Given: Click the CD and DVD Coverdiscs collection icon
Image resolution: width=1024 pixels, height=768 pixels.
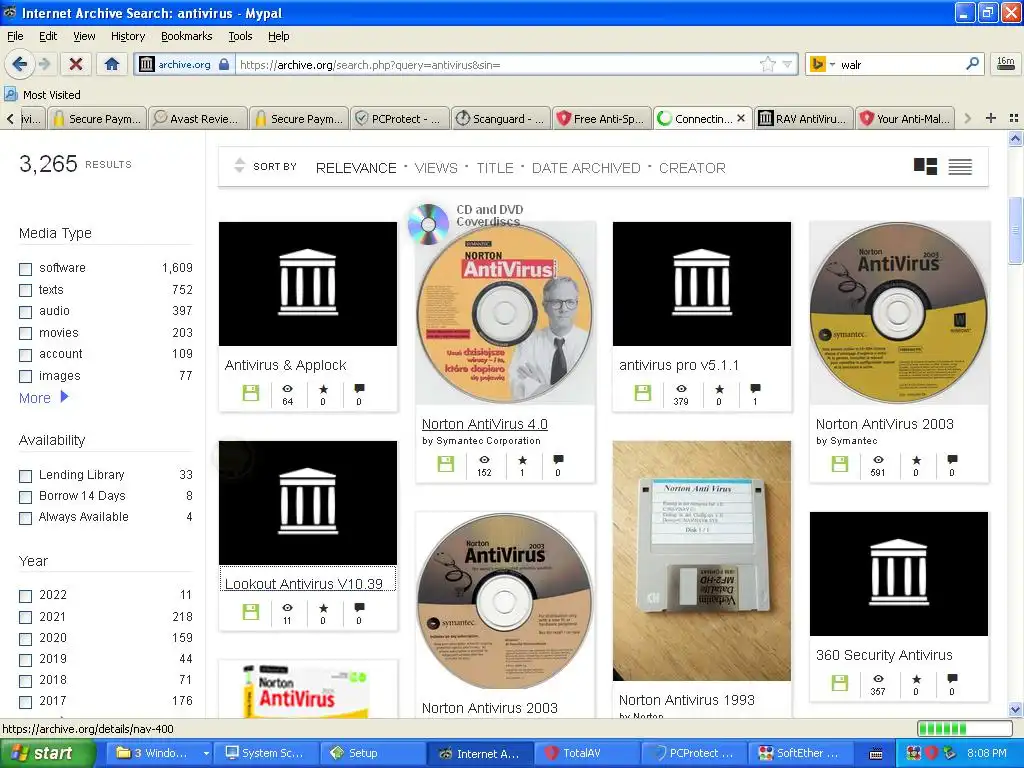Looking at the screenshot, I should [428, 224].
